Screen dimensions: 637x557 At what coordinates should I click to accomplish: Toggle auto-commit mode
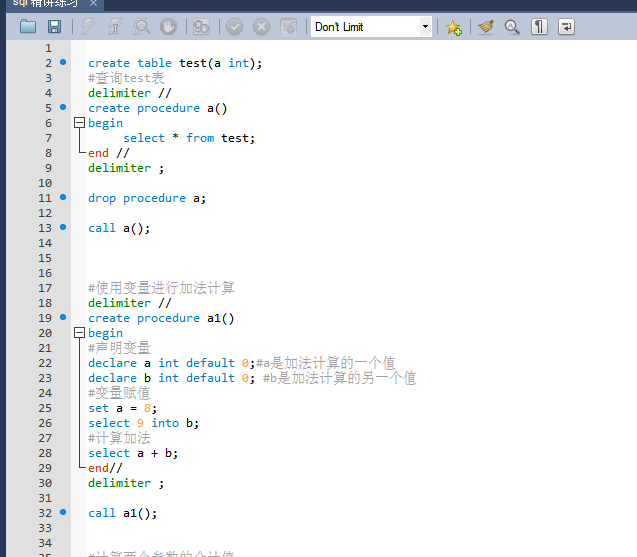click(288, 27)
